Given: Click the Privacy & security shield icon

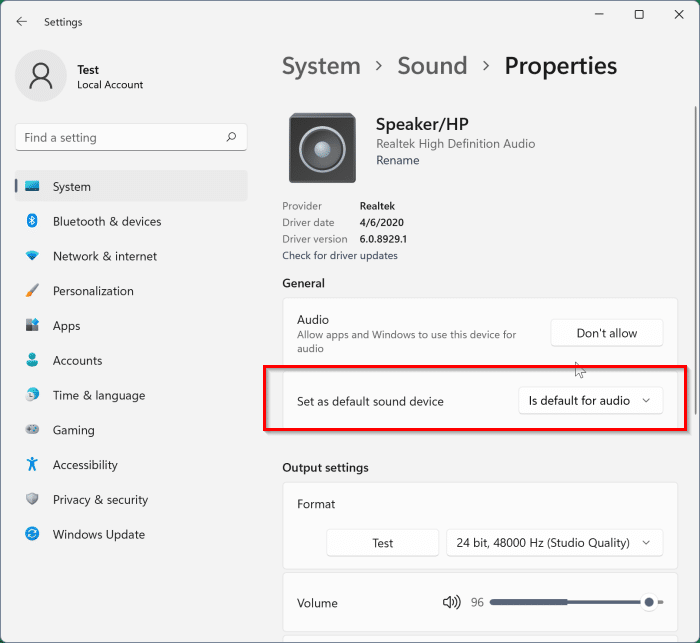Looking at the screenshot, I should pos(32,499).
